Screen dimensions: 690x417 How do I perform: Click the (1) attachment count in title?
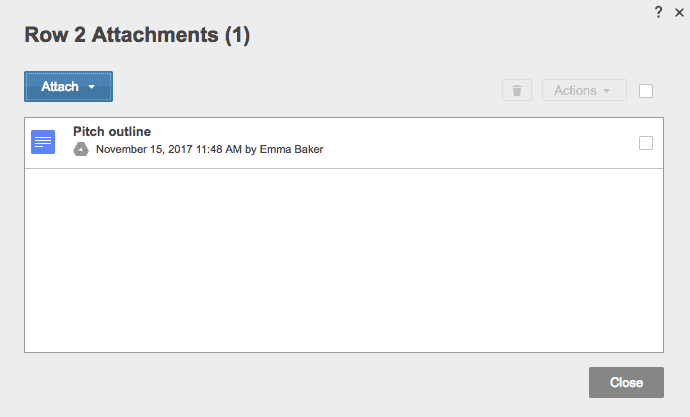pos(237,36)
